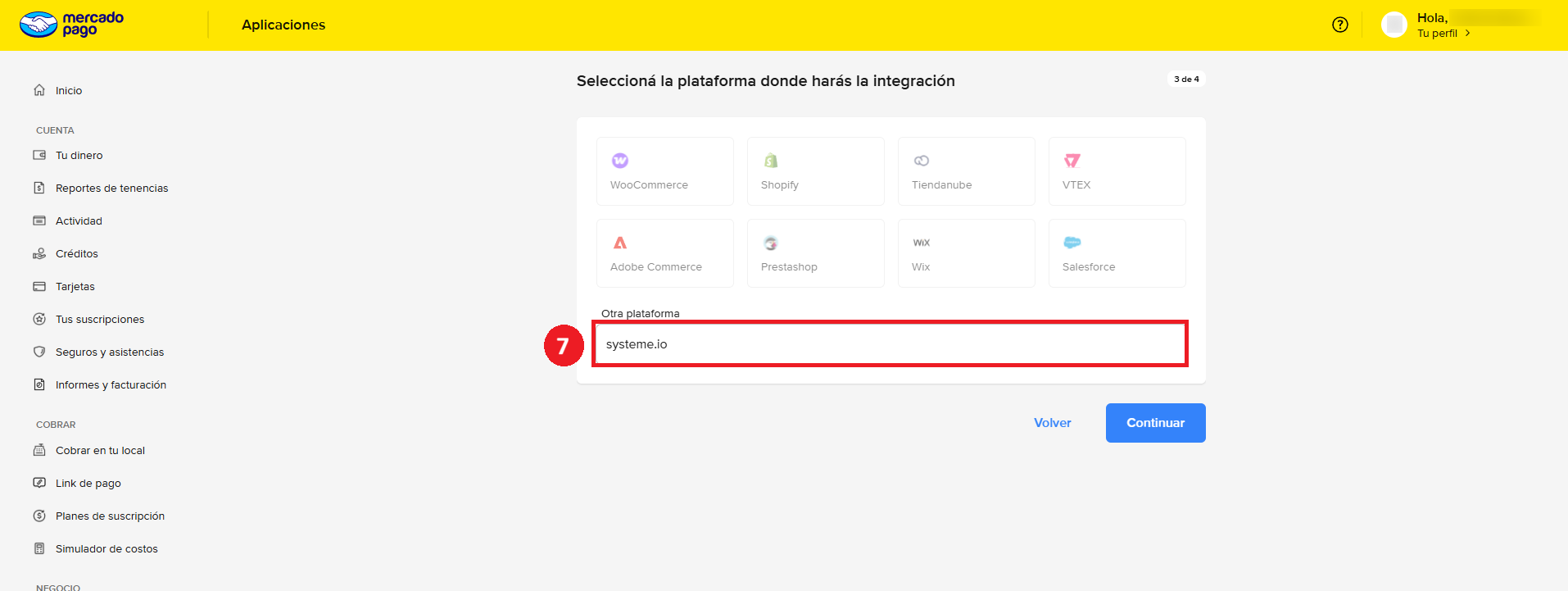The image size is (1568, 591).
Task: Click the Actividad icon
Action: click(39, 220)
